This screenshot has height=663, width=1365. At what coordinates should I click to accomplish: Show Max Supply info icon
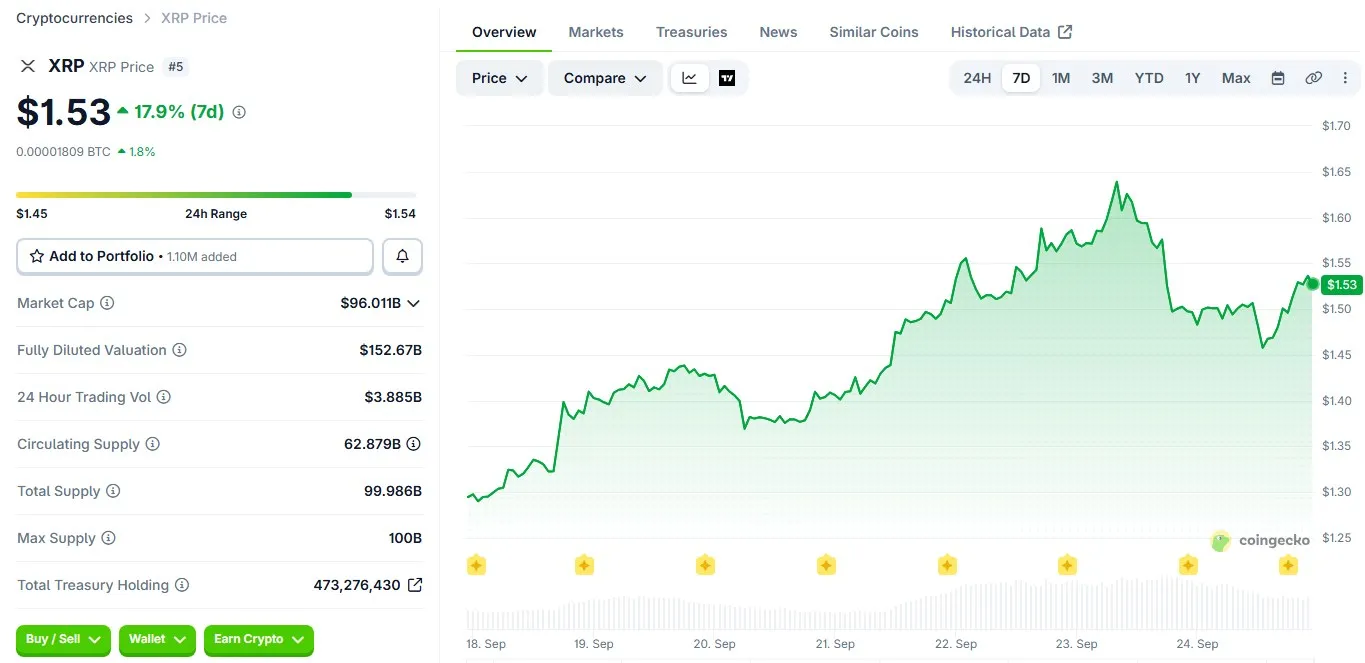[x=108, y=538]
